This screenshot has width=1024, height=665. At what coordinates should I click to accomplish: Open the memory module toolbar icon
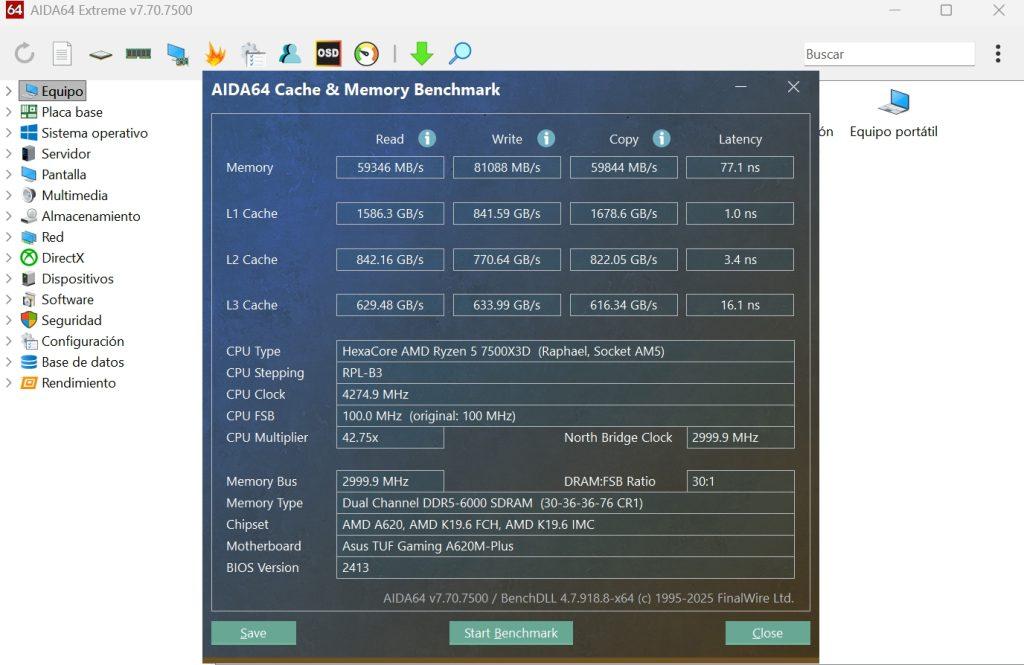coord(138,54)
